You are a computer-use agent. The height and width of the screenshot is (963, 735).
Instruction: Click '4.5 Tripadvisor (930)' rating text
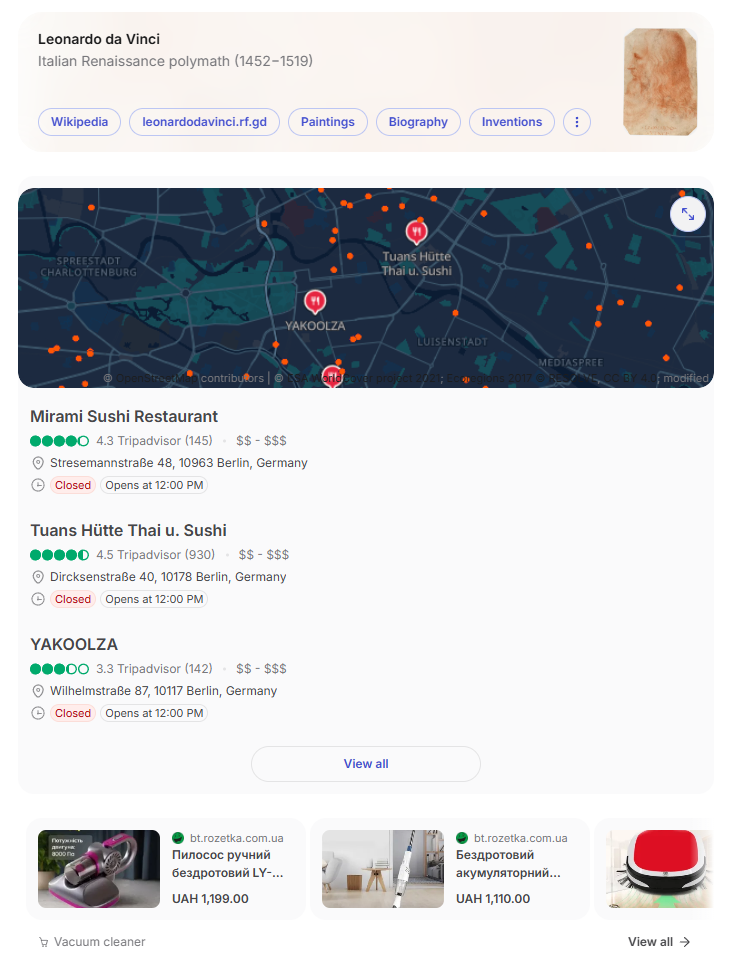click(x=155, y=555)
